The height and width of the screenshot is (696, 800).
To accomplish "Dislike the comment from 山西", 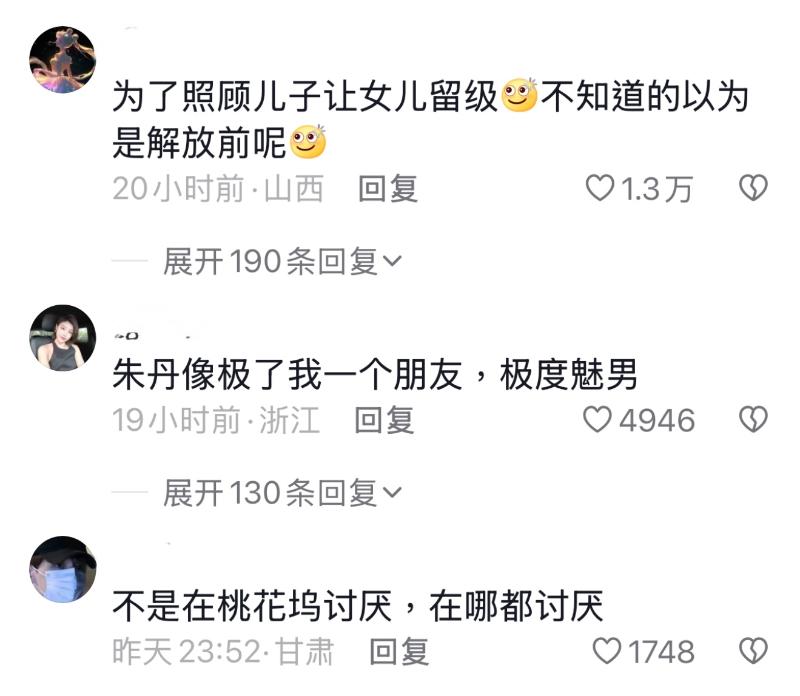I will [x=753, y=188].
